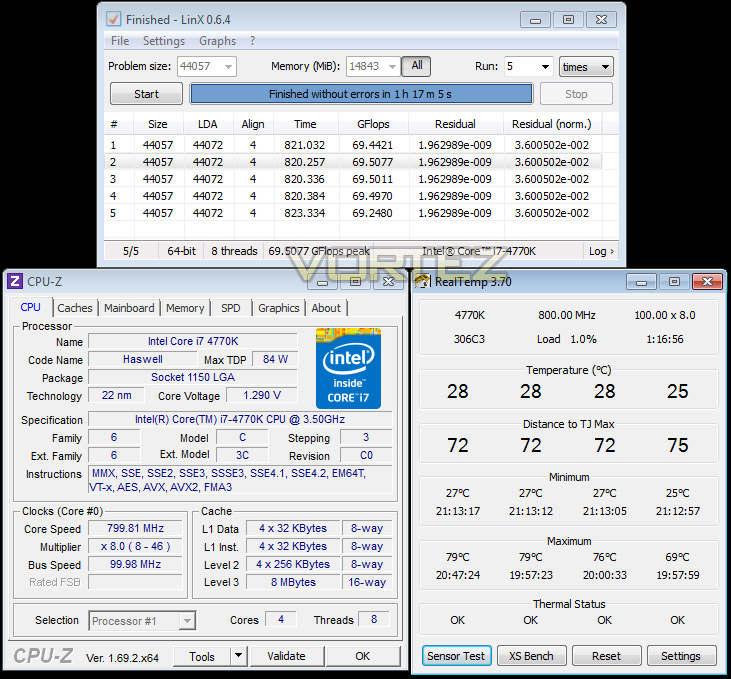Screen dimensions: 731x679
Task: Click the 800.00 MHz reading in RealTemp
Action: 567,315
